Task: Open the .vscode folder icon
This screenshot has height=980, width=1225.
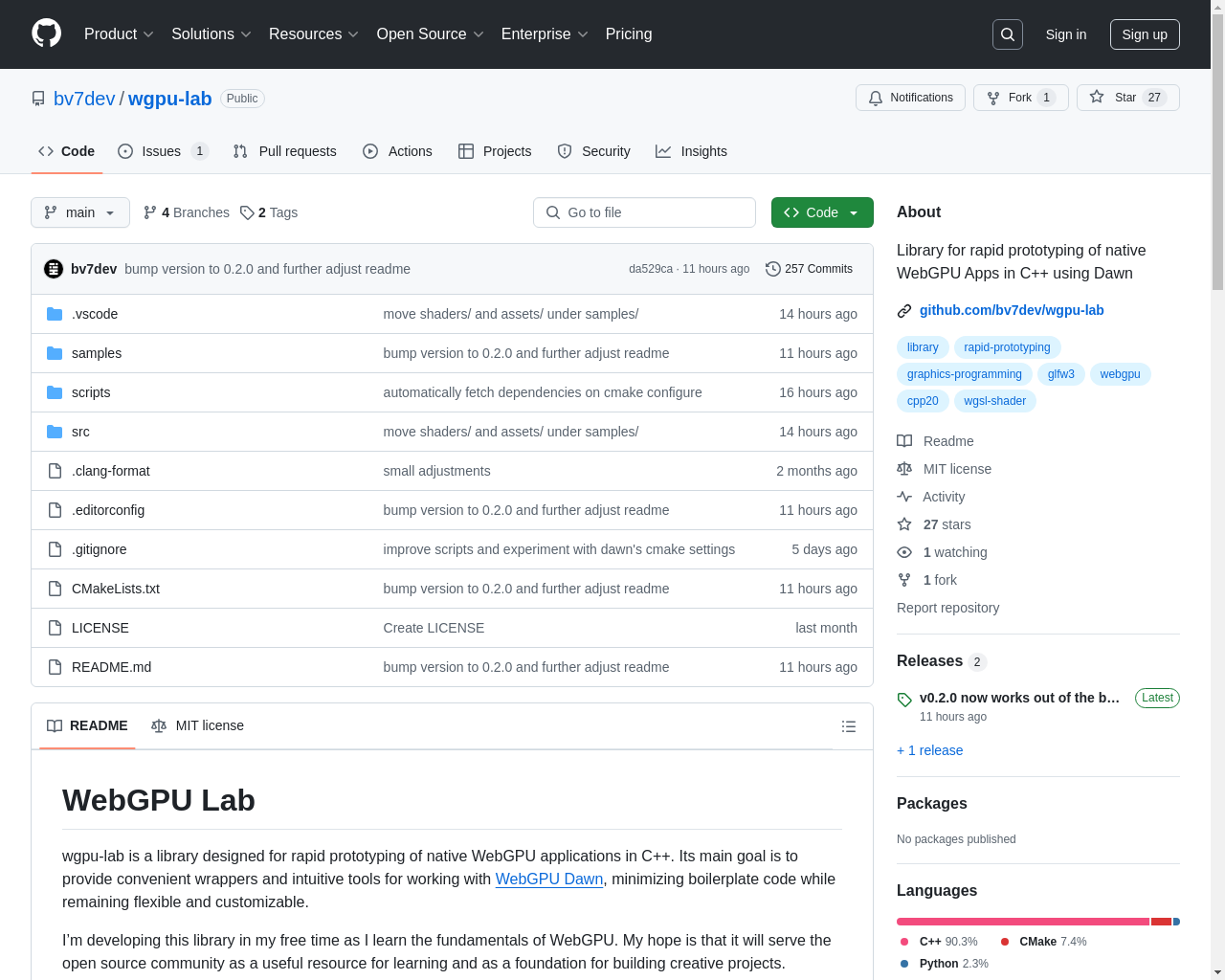Action: (55, 314)
